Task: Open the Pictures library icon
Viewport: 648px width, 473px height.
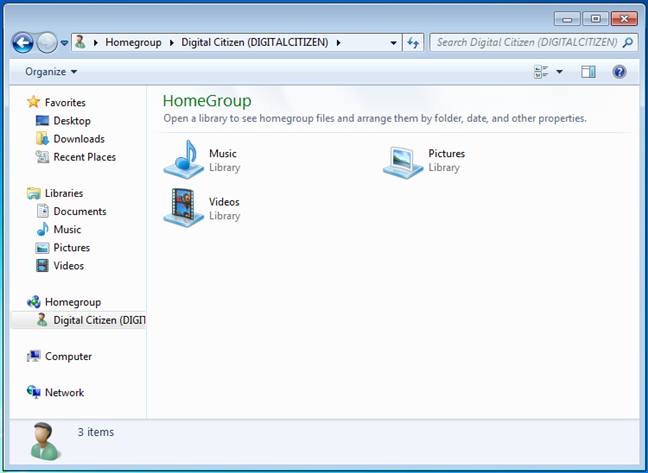Action: tap(403, 160)
